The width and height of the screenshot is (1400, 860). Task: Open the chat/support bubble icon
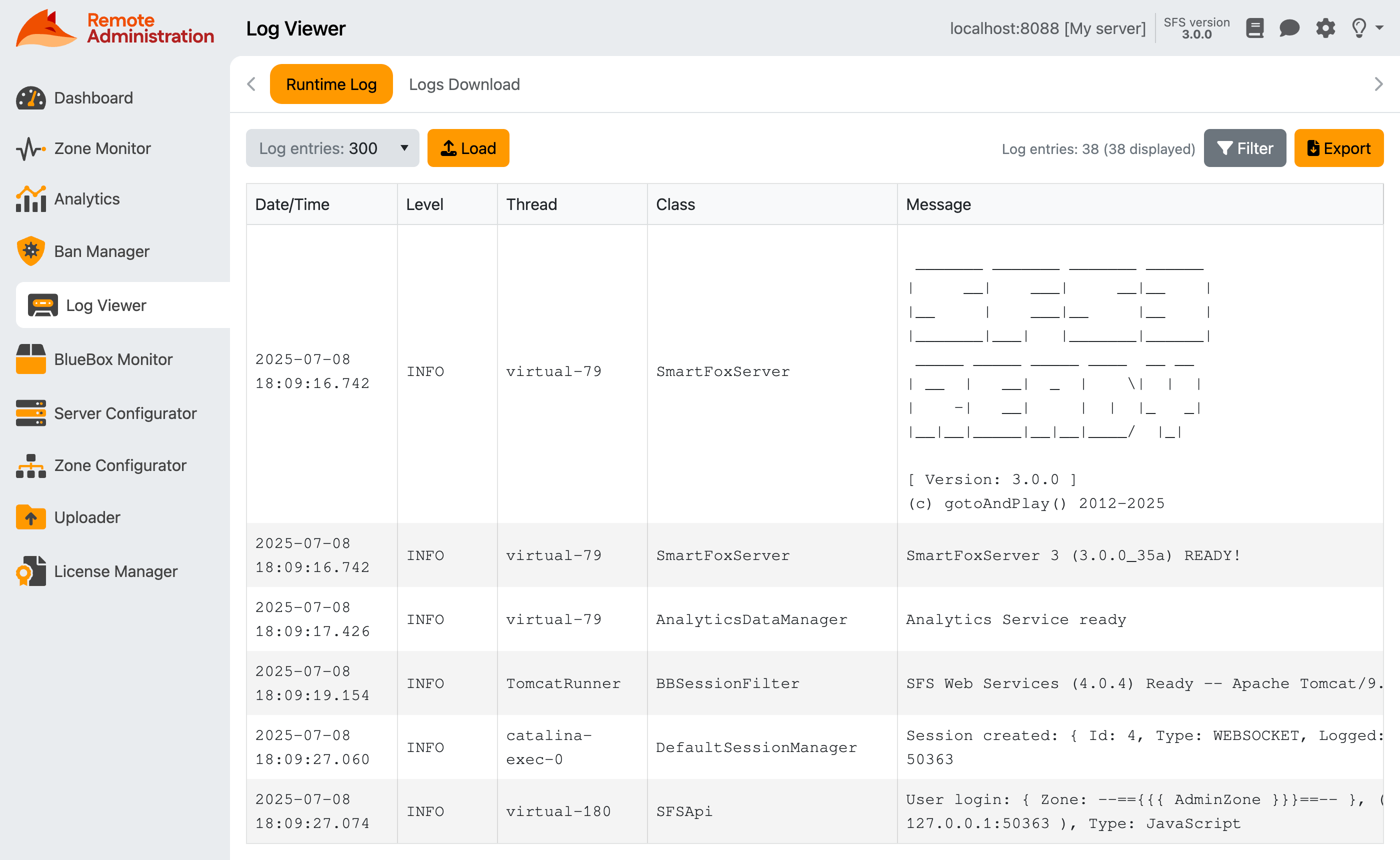1289,28
